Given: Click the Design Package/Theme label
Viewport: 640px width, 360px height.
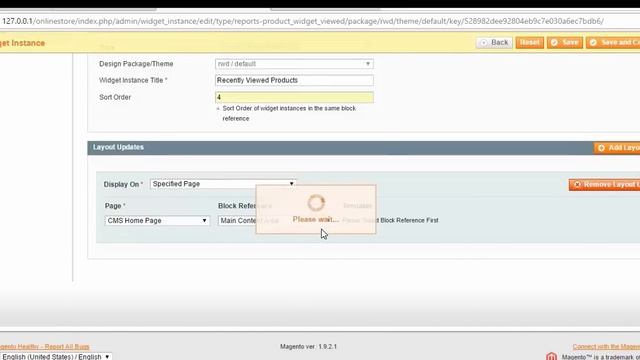Looking at the screenshot, I should tap(136, 64).
